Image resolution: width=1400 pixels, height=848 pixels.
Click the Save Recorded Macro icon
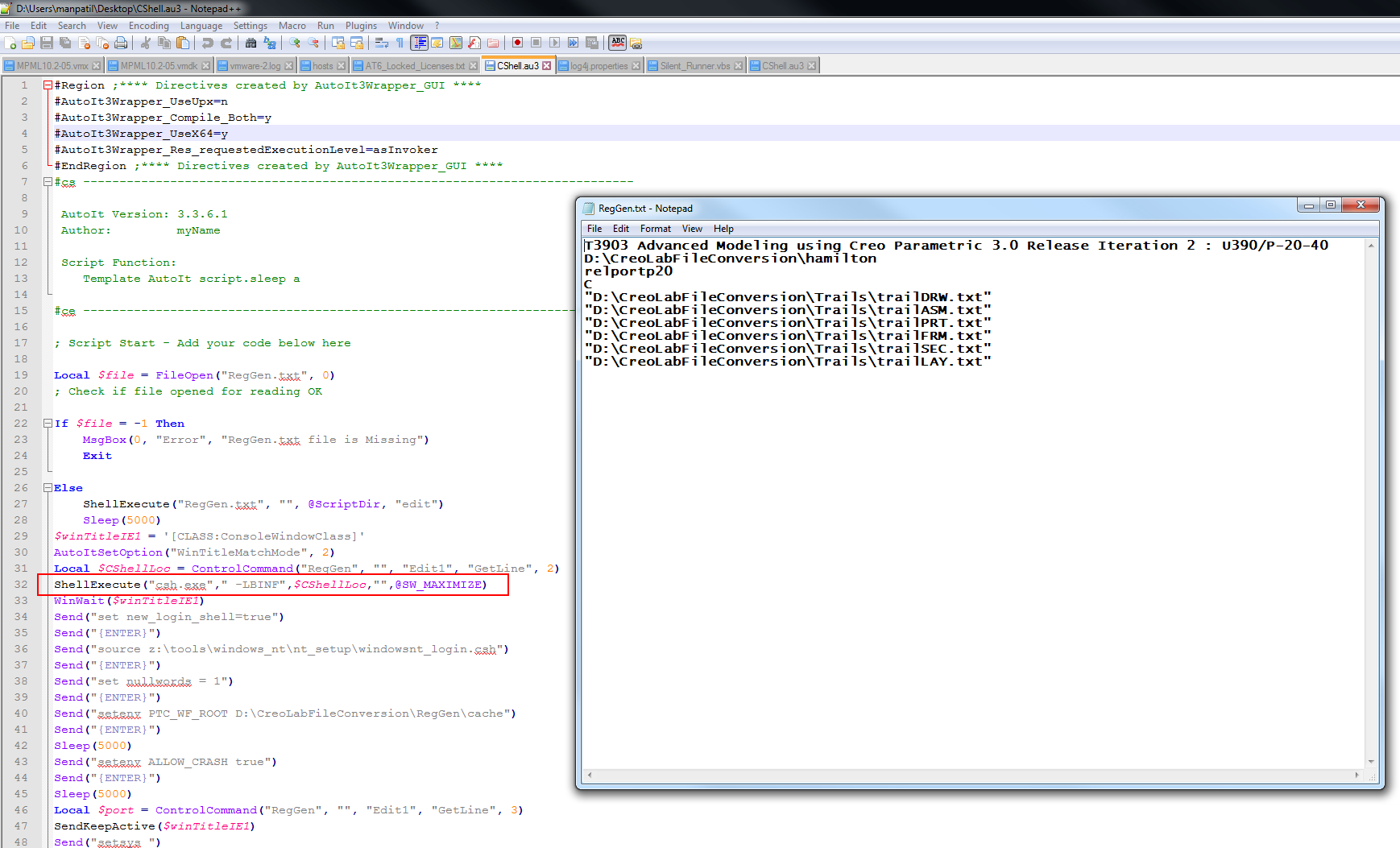click(591, 43)
